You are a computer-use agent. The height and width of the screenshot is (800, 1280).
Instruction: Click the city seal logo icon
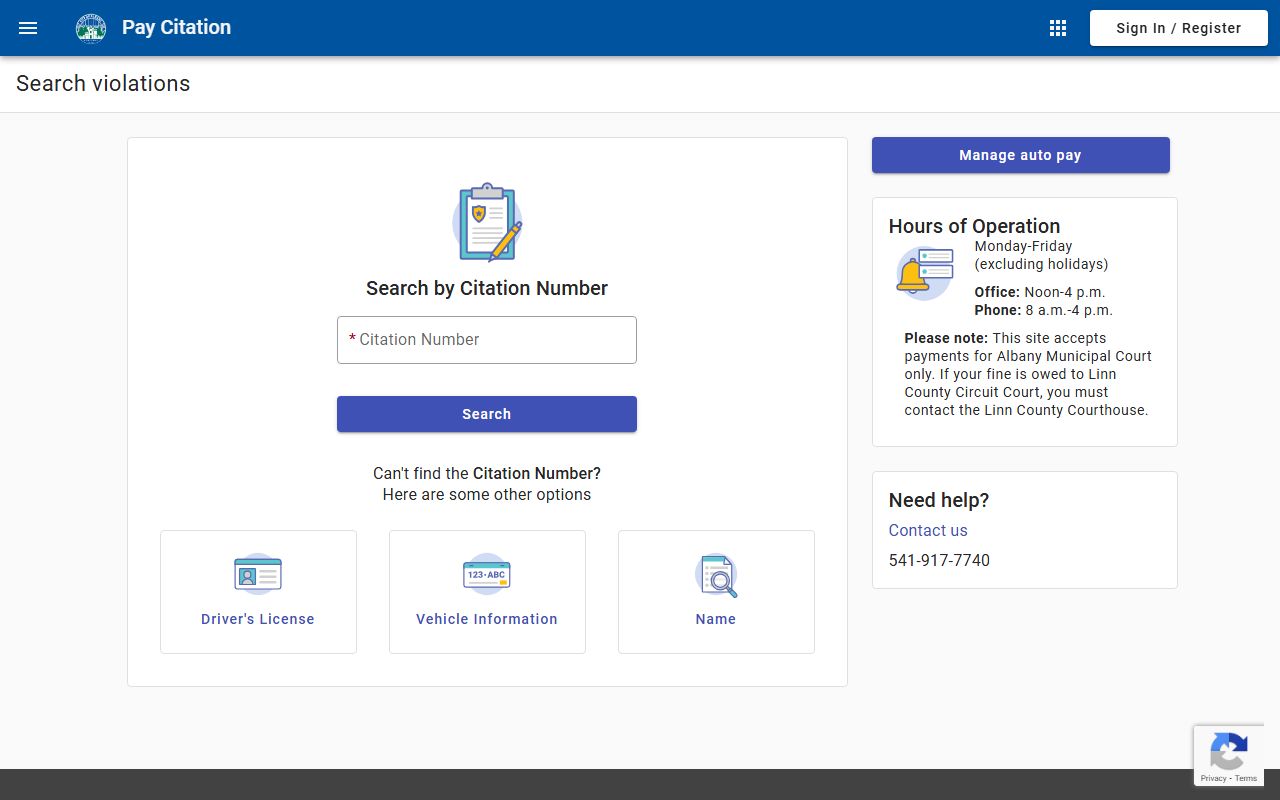(91, 28)
